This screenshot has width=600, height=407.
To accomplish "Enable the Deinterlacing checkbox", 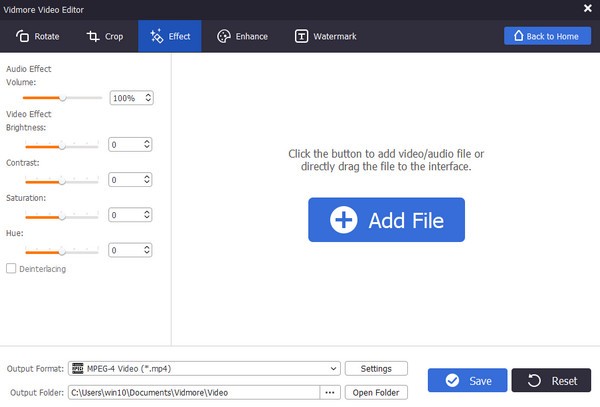I will 11,269.
